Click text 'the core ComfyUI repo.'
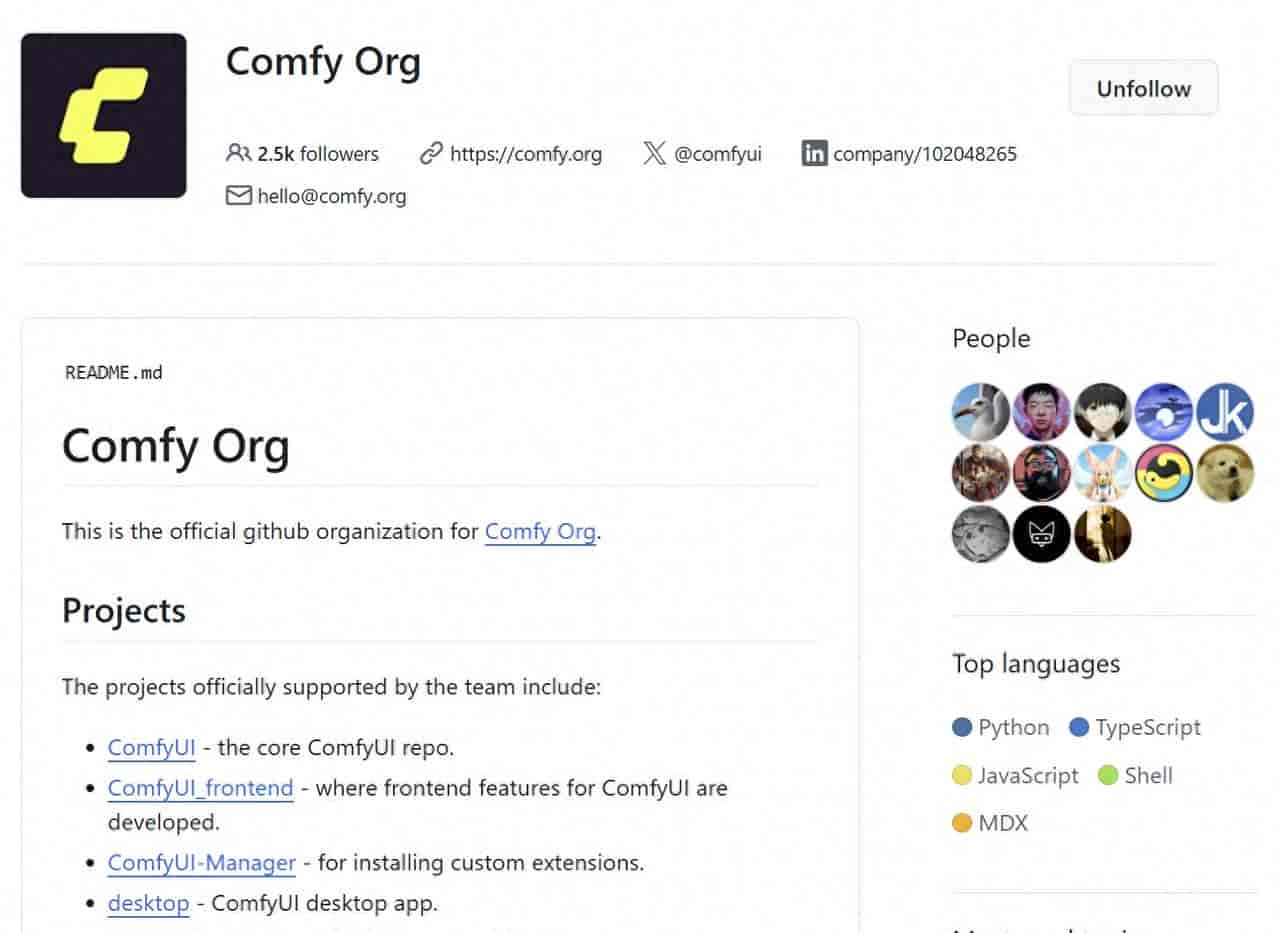Image resolution: width=1280 pixels, height=933 pixels. click(335, 747)
